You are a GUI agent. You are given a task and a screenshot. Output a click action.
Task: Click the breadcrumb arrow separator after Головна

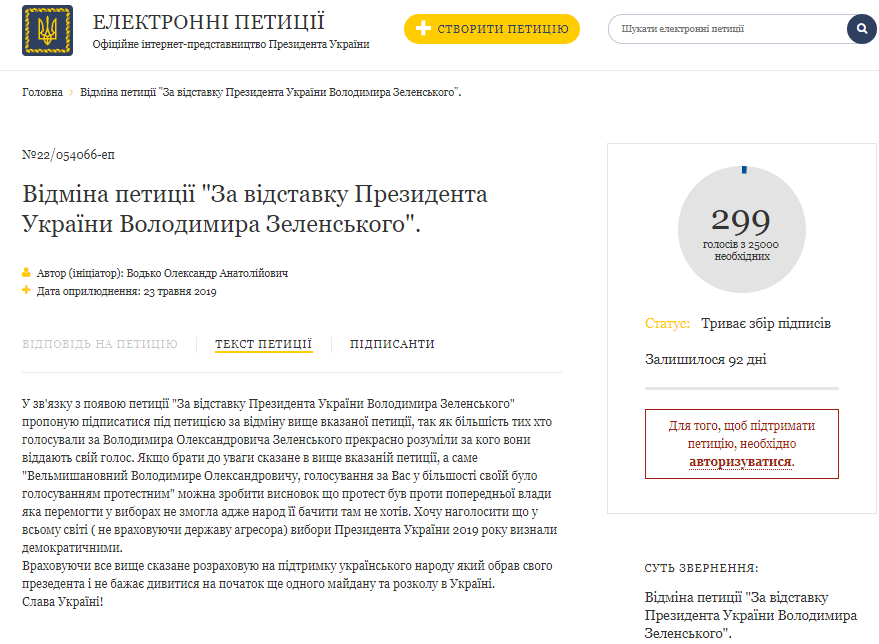(x=72, y=92)
